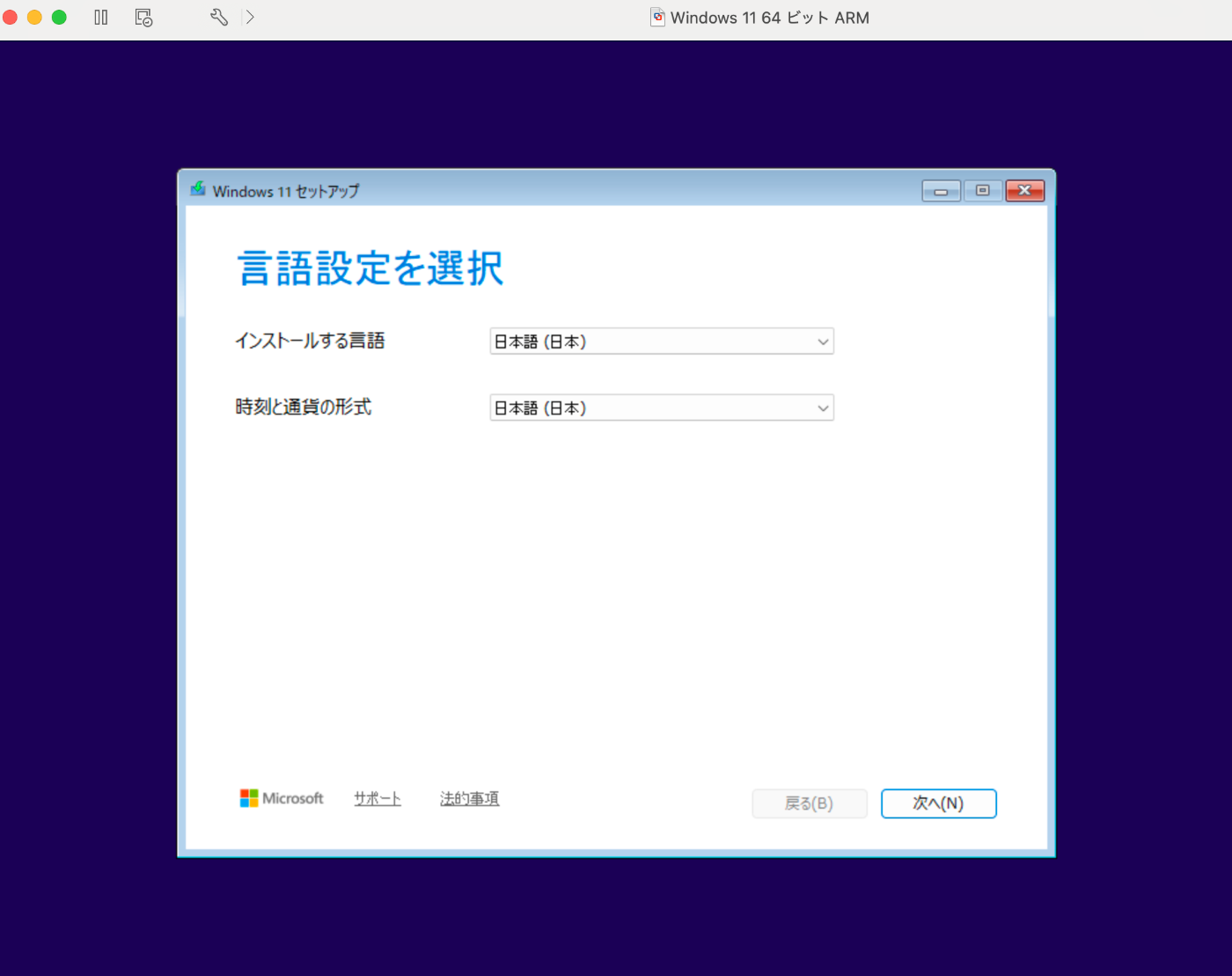
Task: Click the 戻る(B) button
Action: click(810, 804)
